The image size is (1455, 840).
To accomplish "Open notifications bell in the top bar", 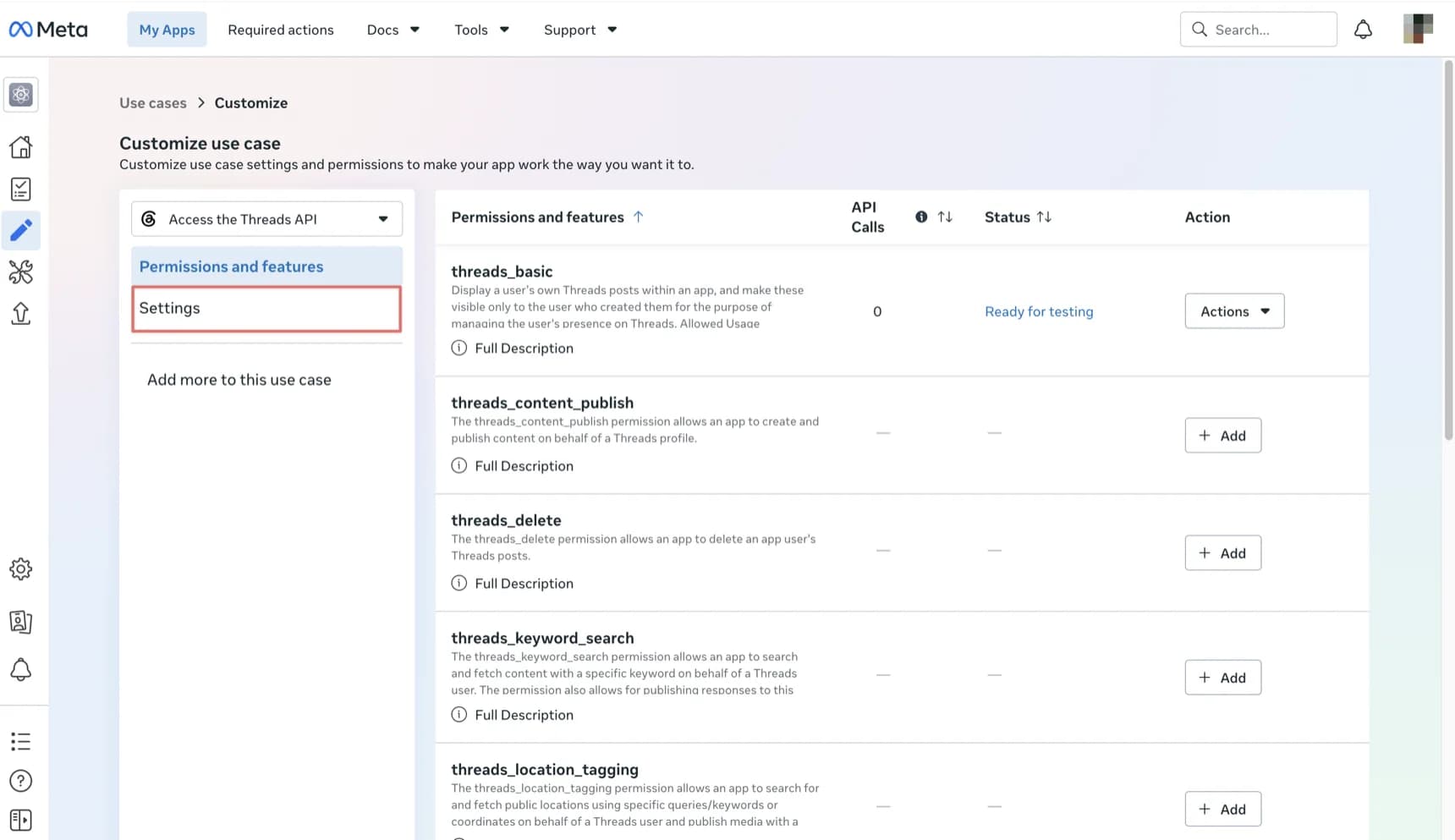I will tap(1363, 30).
